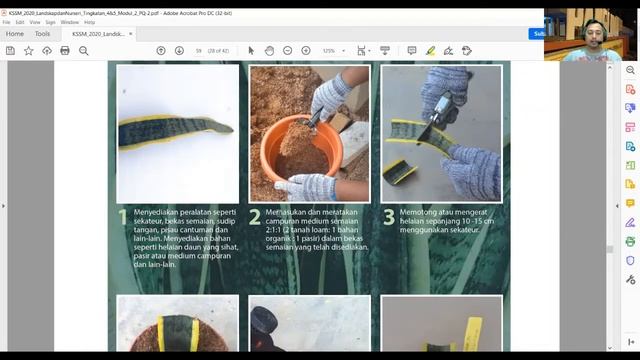Switch to the Home tab

(15, 34)
